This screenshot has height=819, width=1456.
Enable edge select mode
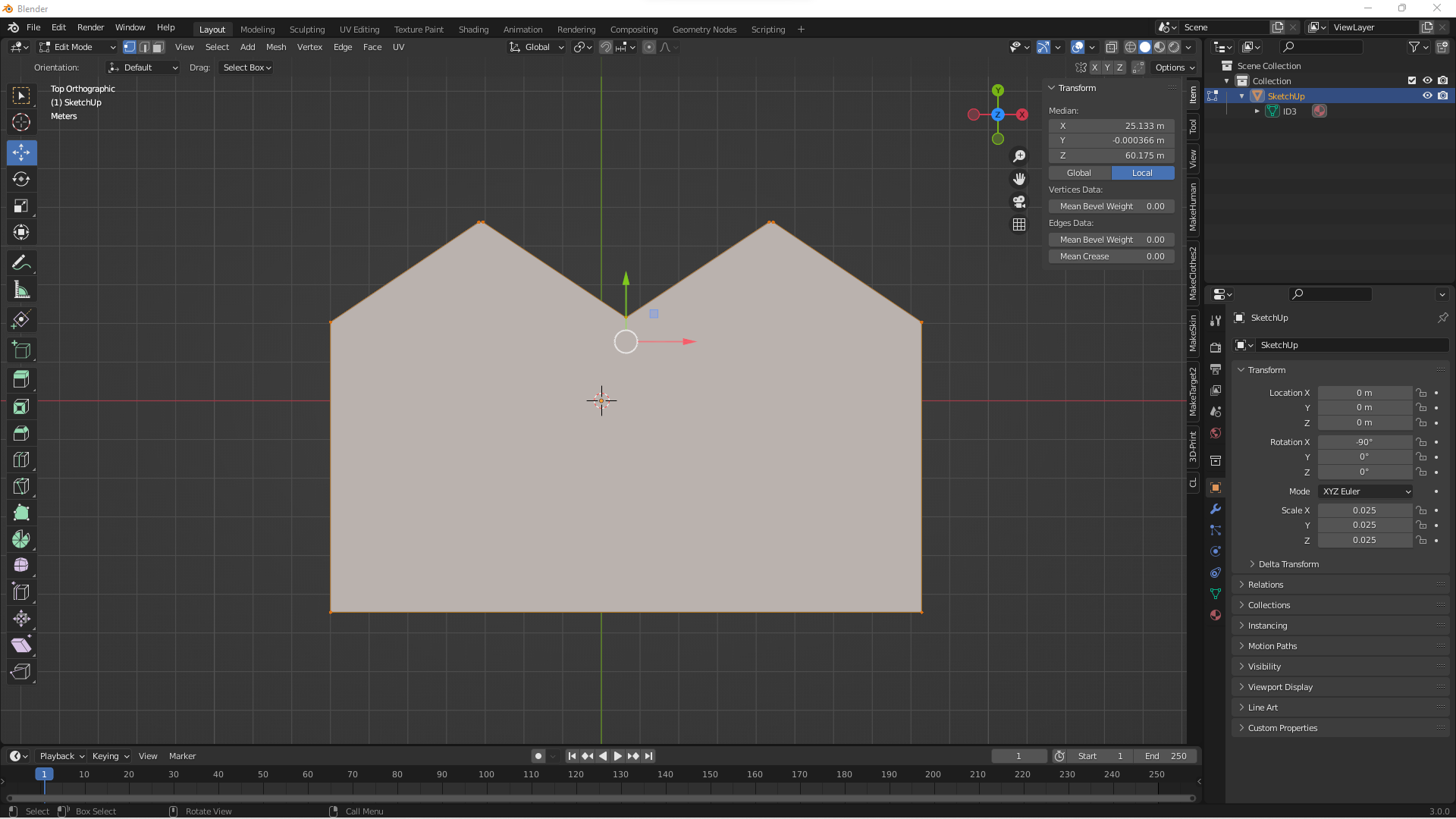click(x=144, y=47)
